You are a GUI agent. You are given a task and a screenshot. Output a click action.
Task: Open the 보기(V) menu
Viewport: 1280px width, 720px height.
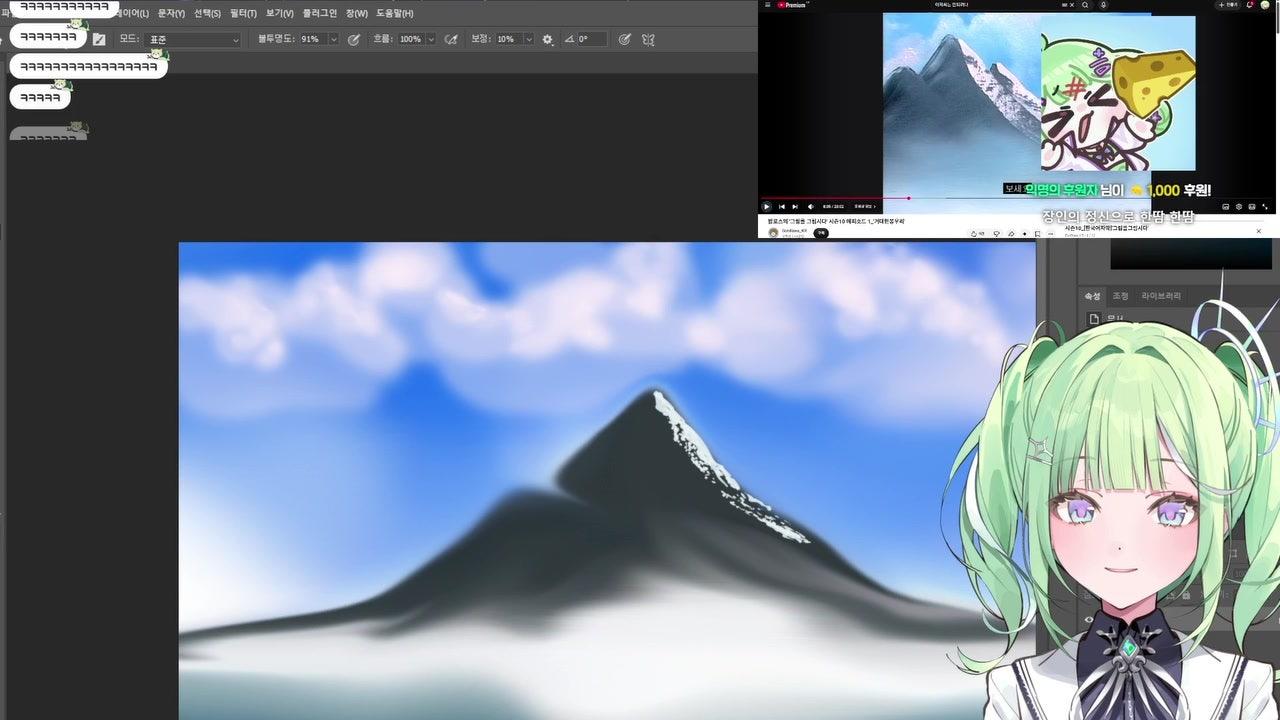[280, 13]
